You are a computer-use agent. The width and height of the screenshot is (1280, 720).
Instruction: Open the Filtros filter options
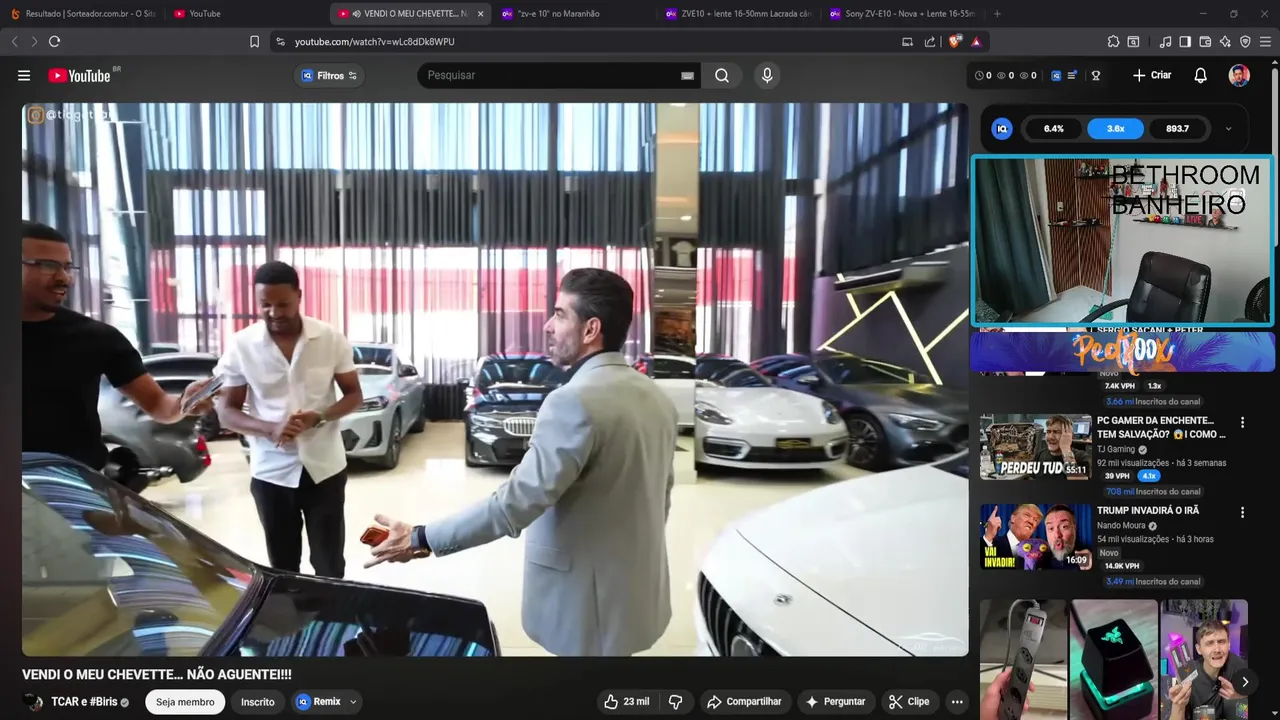[x=329, y=76]
